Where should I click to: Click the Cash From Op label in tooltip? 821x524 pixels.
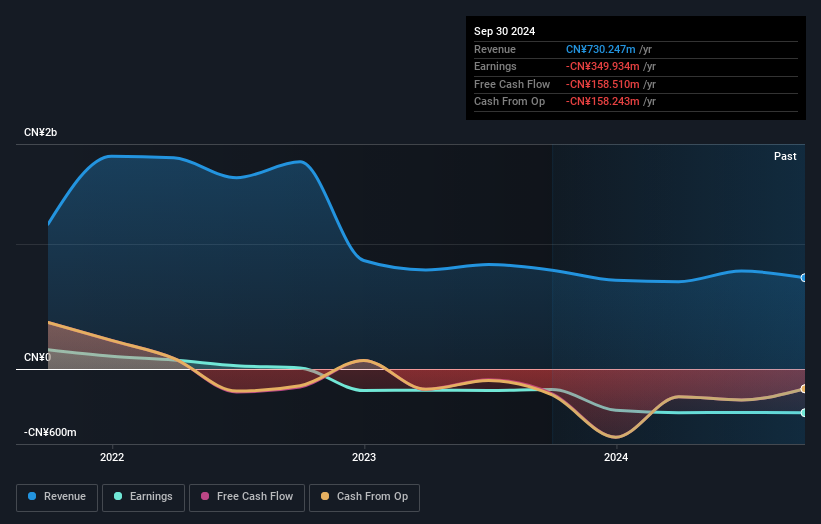pyautogui.click(x=509, y=102)
